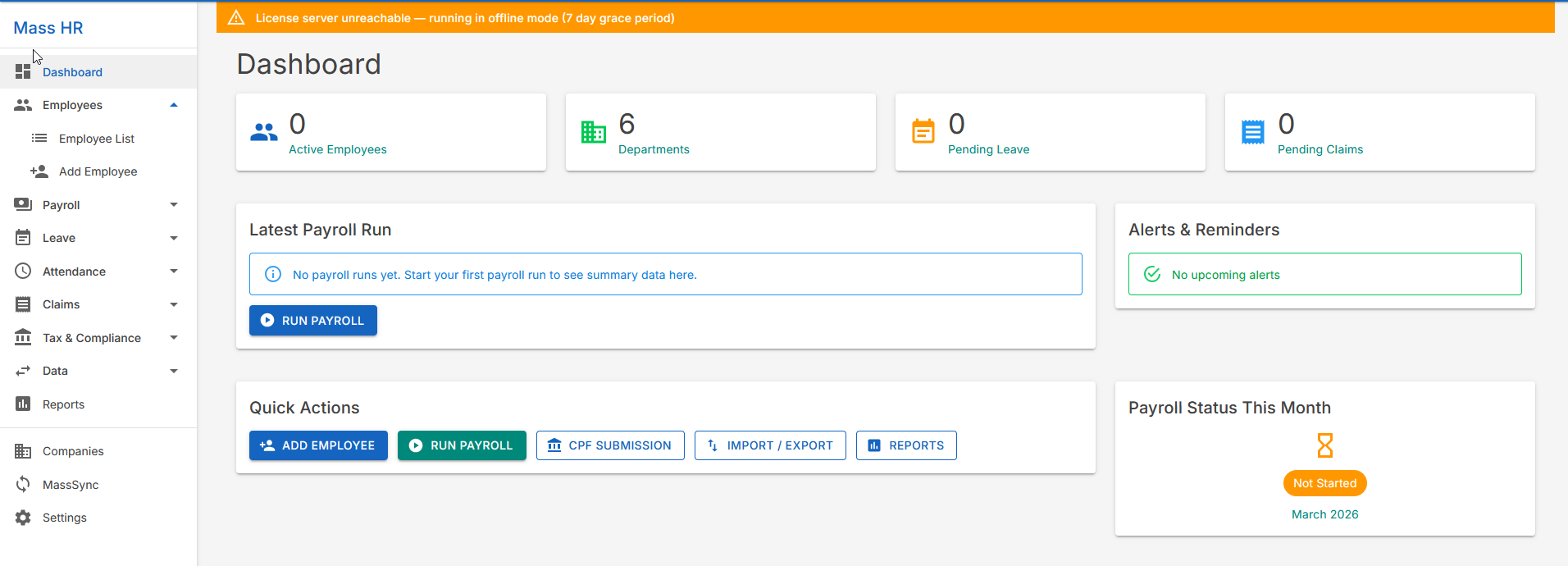Click the Mass HR logo title

pyautogui.click(x=48, y=28)
